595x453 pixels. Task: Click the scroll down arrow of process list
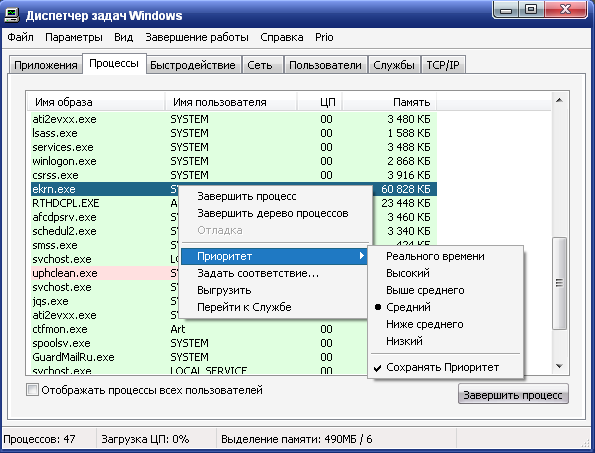(559, 366)
